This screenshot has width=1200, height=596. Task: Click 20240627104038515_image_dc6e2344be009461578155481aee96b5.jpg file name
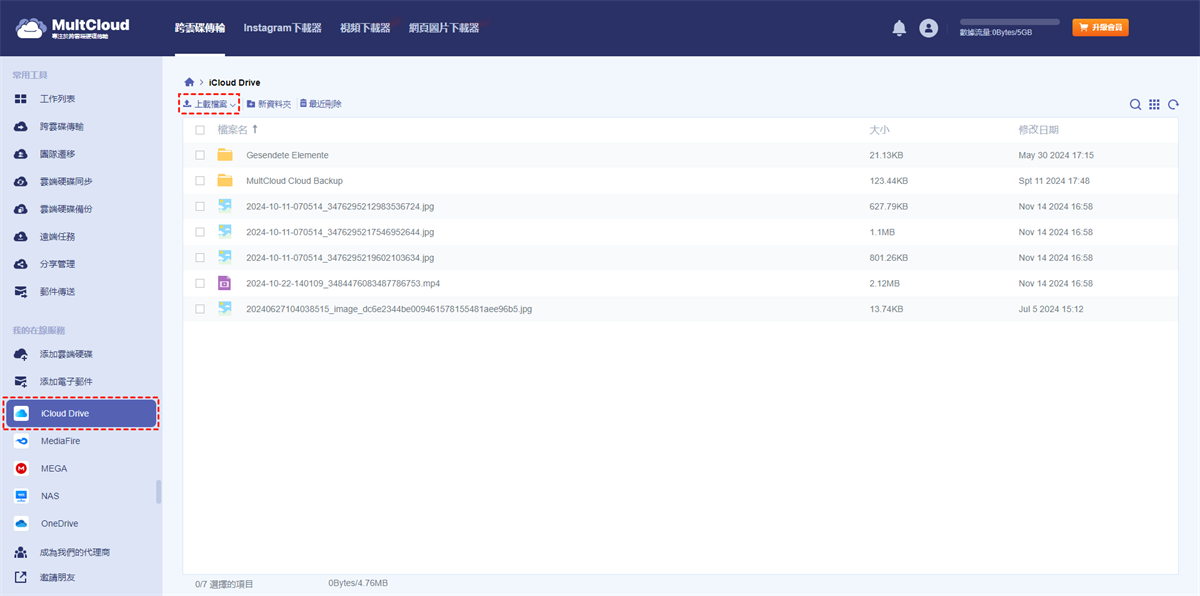[389, 309]
